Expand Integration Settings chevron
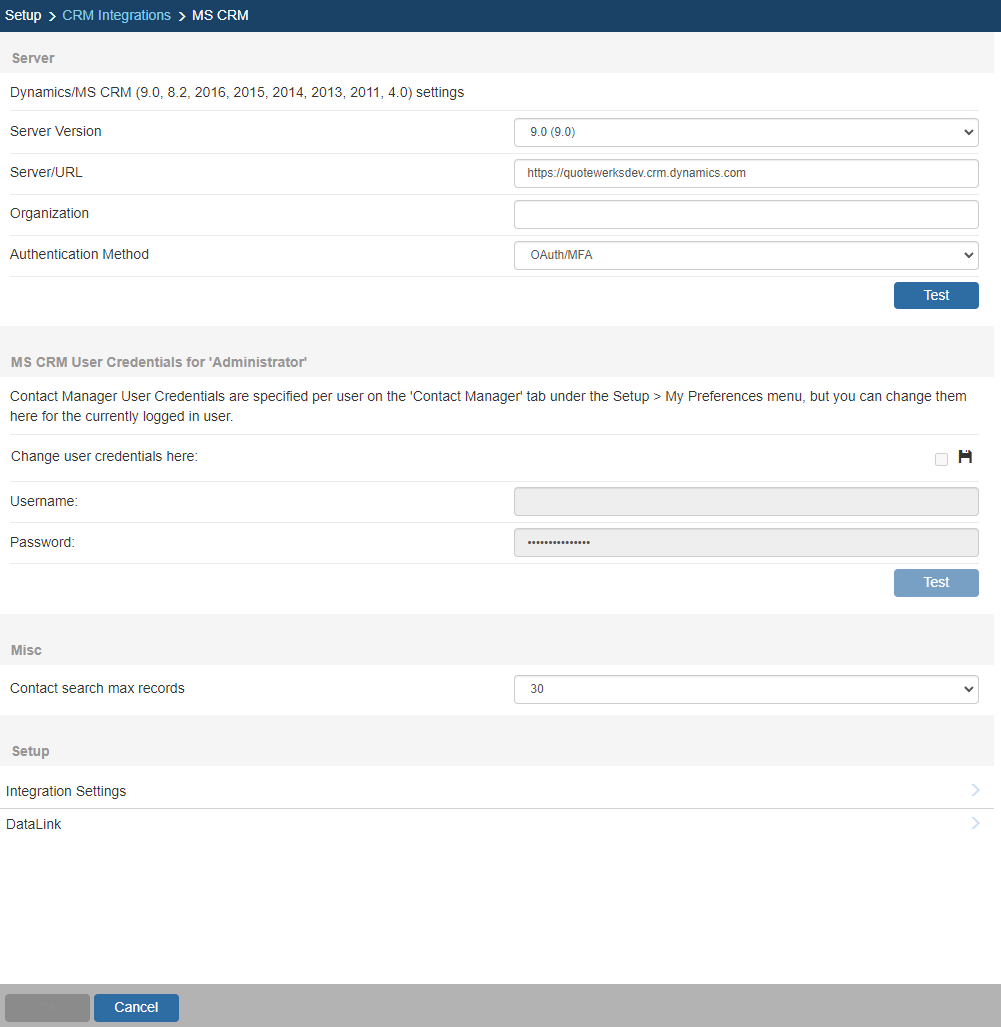Viewport: 1001px width, 1027px height. pyautogui.click(x=975, y=791)
